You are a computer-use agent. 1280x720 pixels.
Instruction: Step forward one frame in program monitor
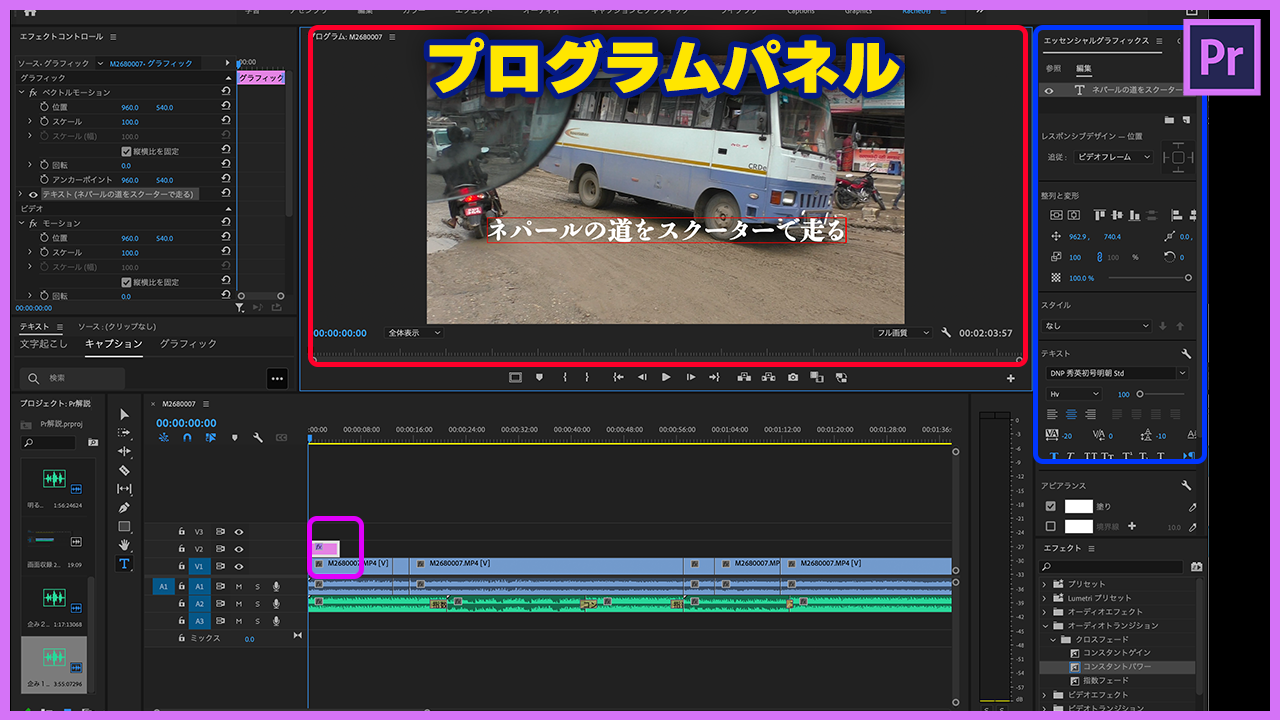(691, 377)
